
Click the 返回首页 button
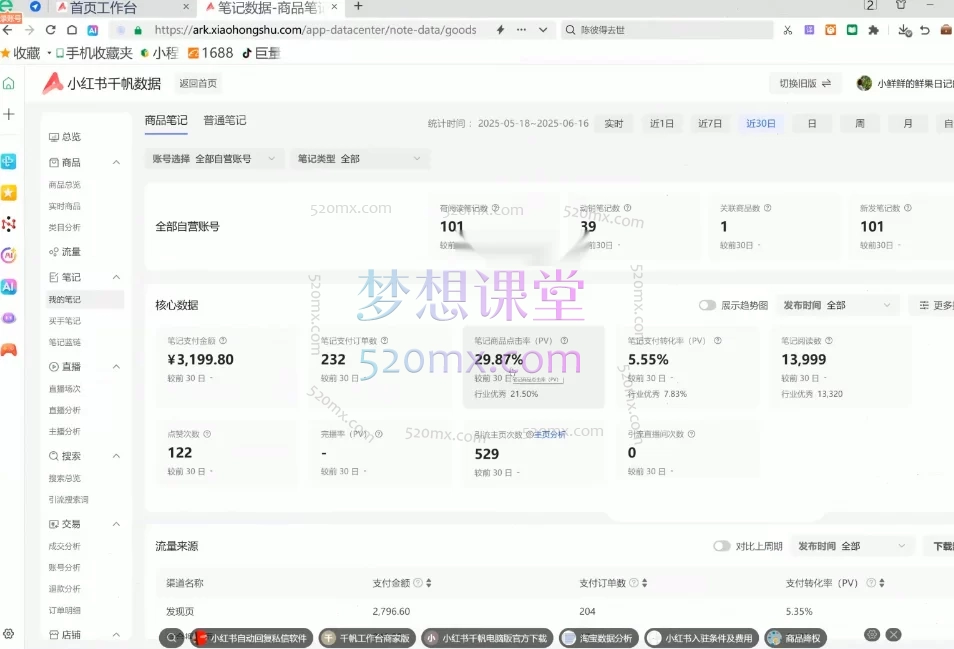click(198, 83)
